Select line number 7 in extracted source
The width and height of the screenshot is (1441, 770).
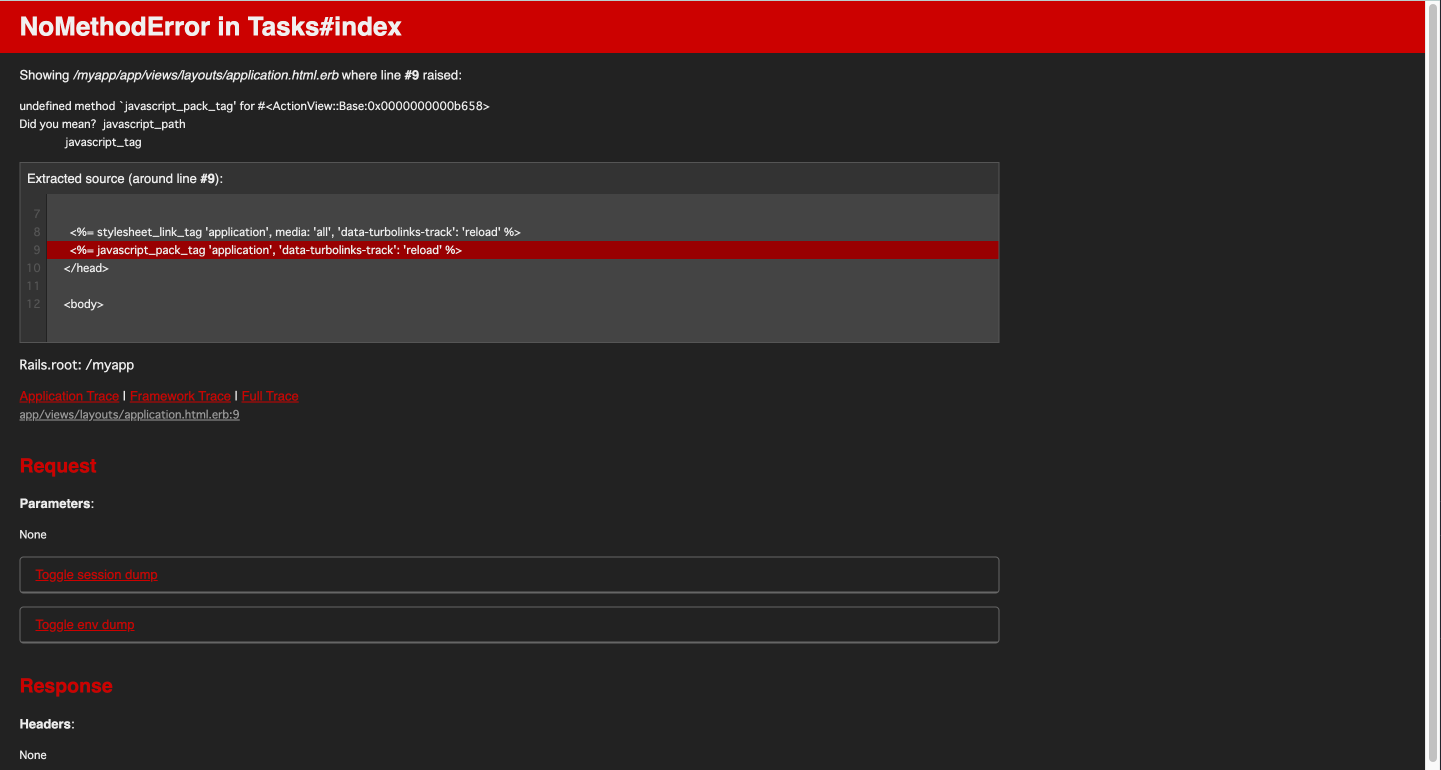[36, 213]
